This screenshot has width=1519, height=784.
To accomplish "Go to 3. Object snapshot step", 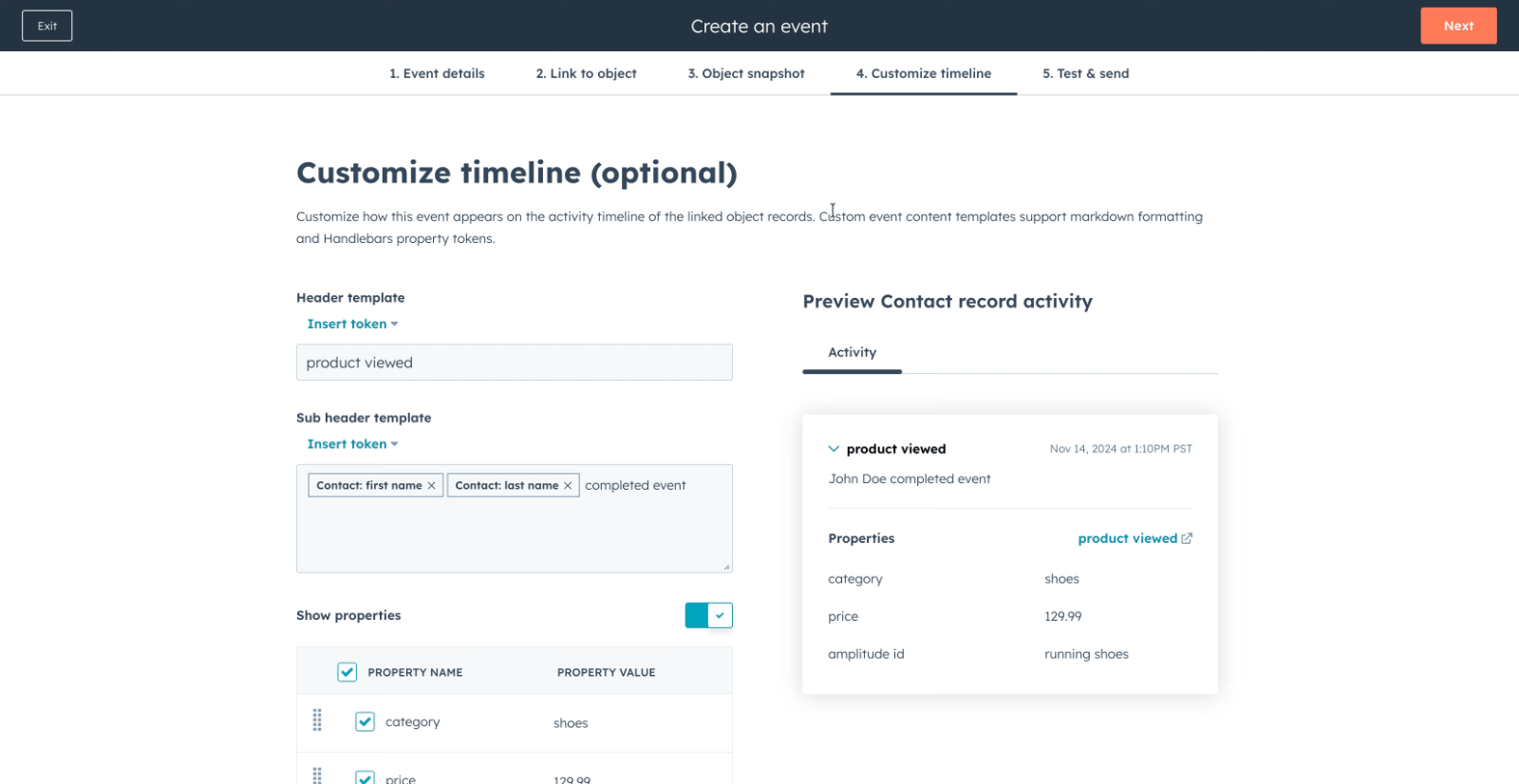I will pyautogui.click(x=746, y=73).
